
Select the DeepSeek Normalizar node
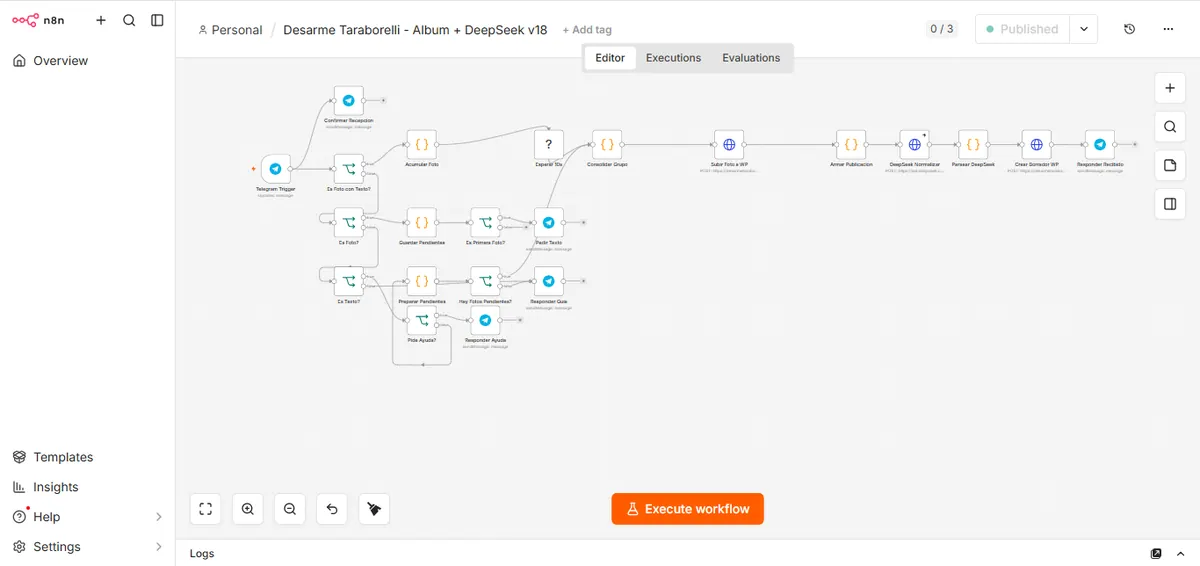tap(914, 145)
